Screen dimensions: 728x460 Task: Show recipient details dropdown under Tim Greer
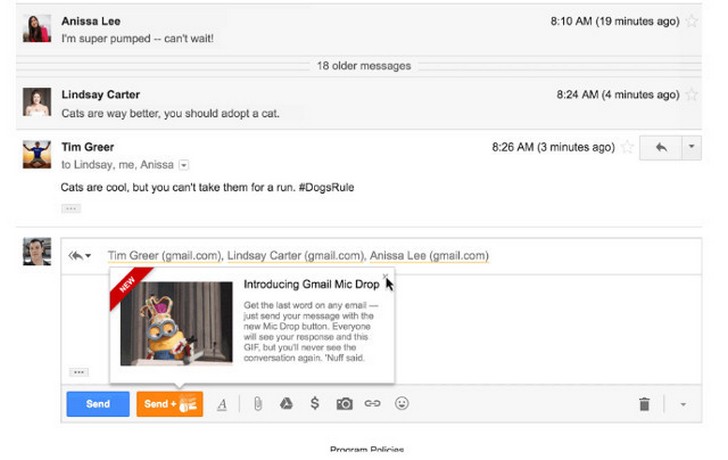point(184,165)
